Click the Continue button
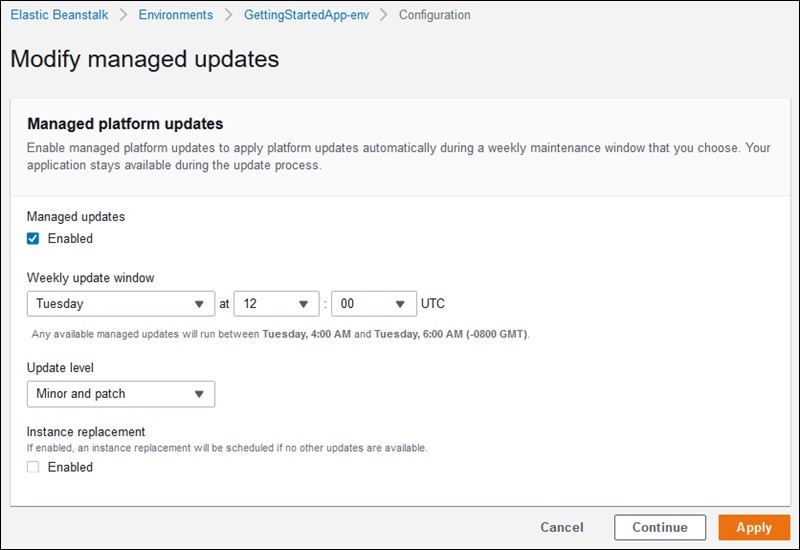 click(x=659, y=528)
